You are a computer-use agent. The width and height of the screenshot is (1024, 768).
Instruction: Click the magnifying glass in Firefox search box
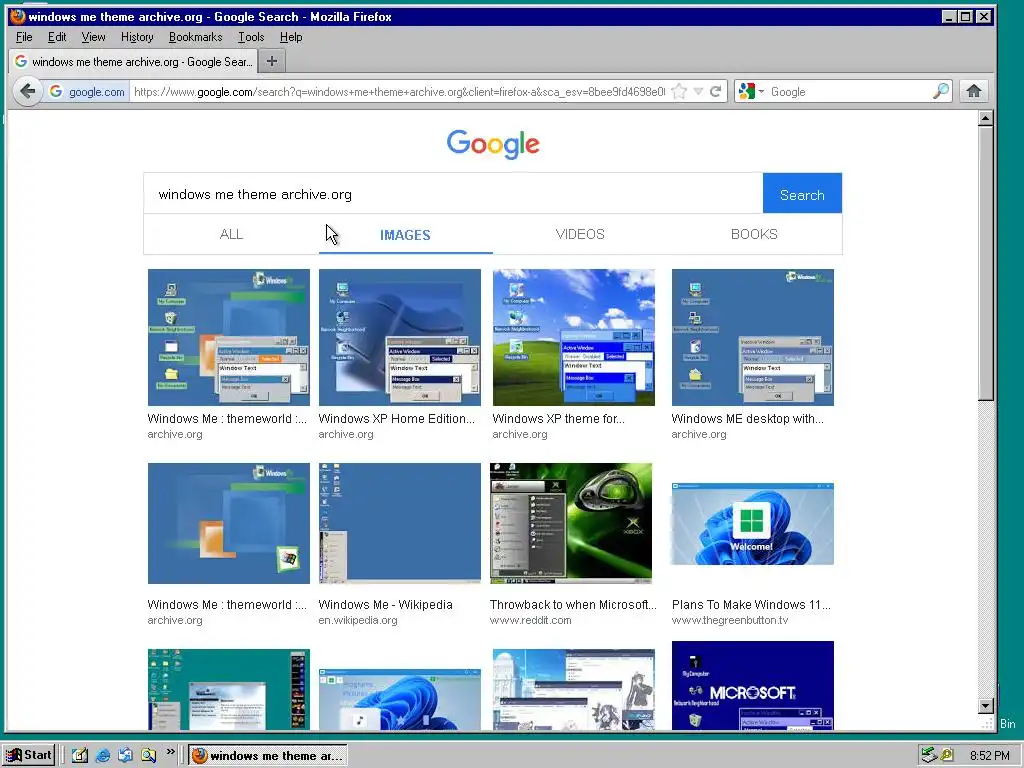pos(940,91)
